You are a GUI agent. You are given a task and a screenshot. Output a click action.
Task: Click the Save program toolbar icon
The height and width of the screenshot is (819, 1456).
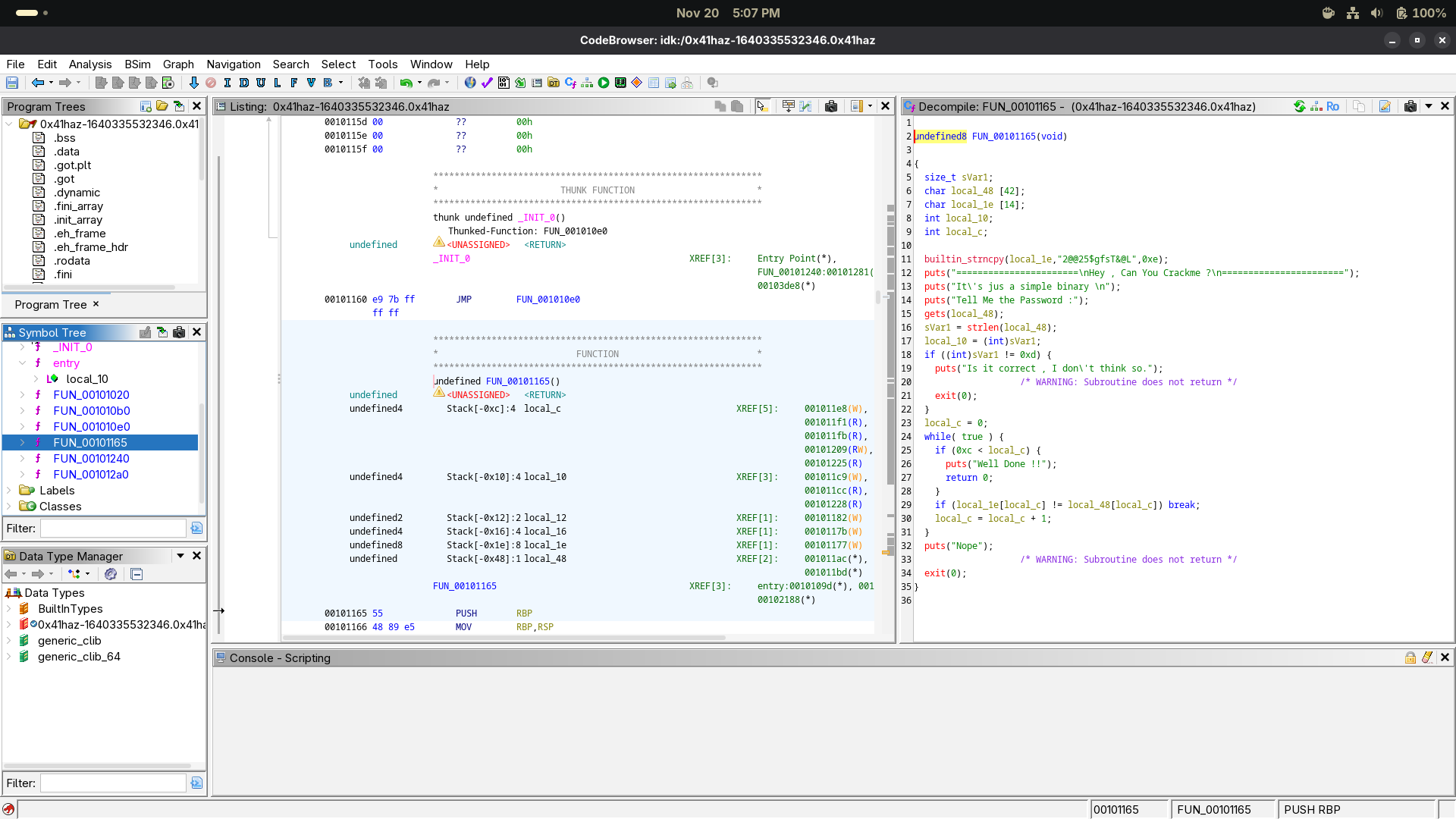tap(12, 83)
